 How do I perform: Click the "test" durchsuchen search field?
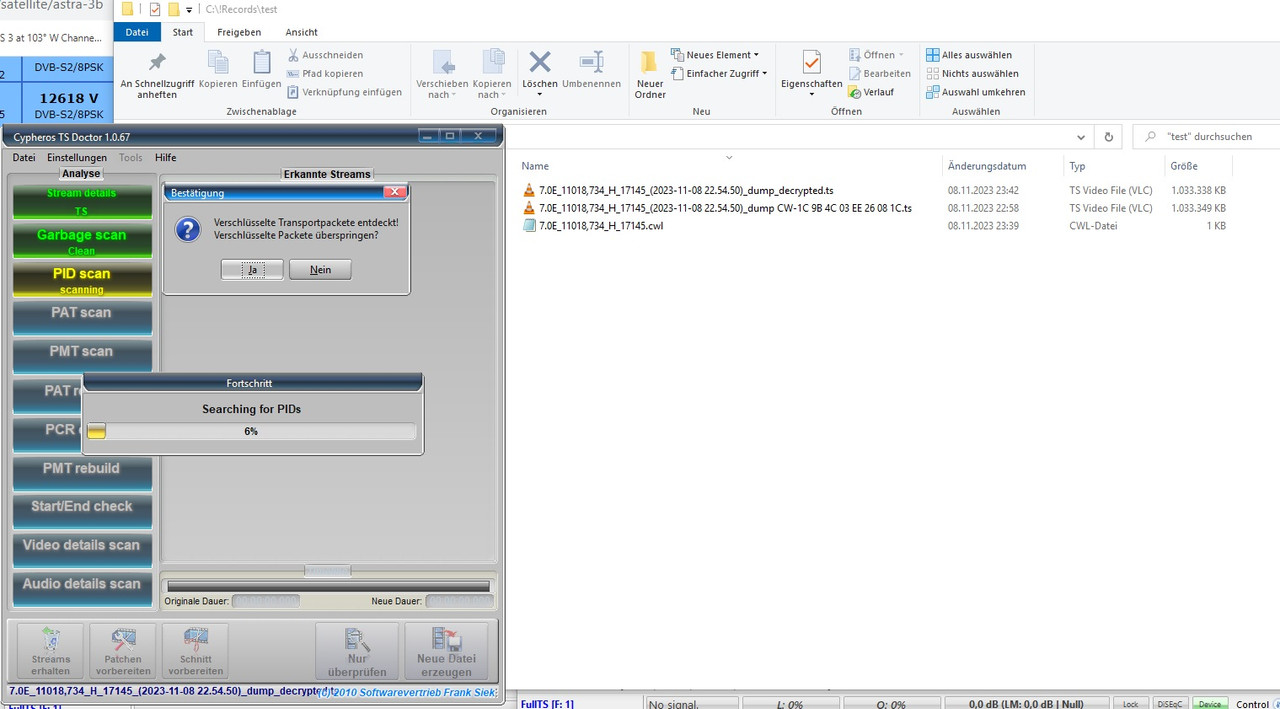tap(1206, 137)
